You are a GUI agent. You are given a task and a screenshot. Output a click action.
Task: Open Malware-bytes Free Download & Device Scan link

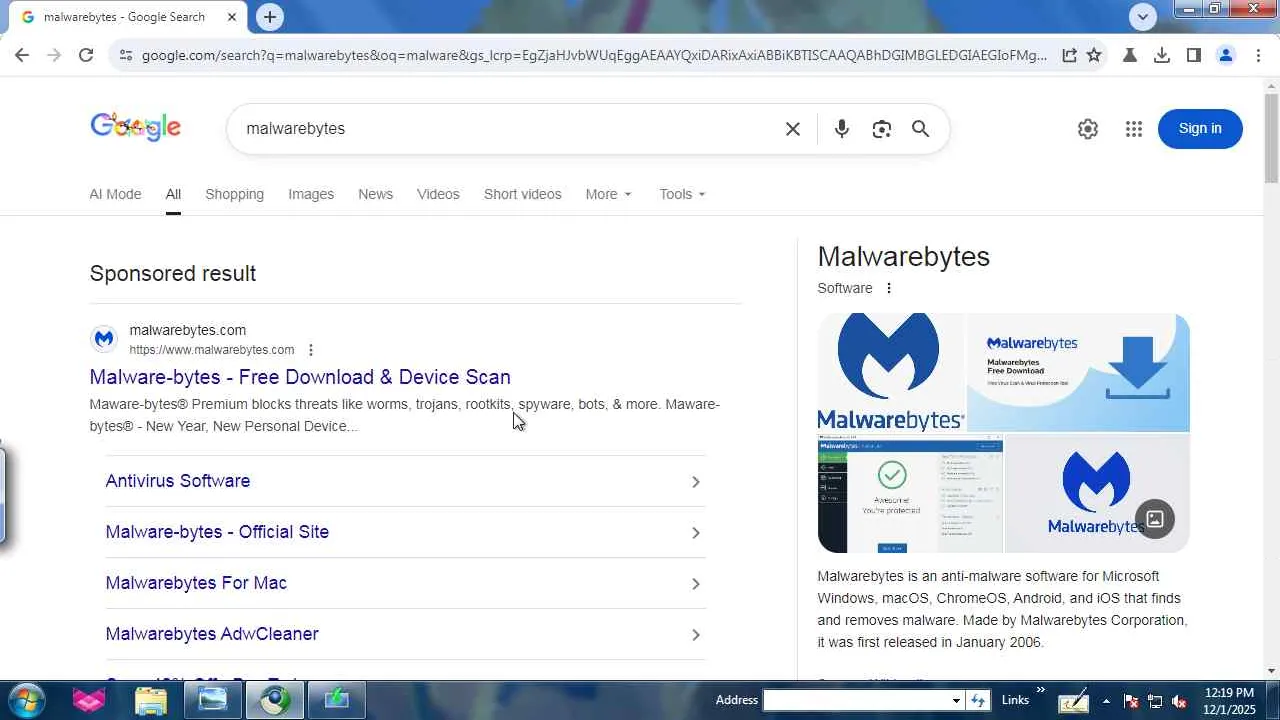[x=300, y=377]
